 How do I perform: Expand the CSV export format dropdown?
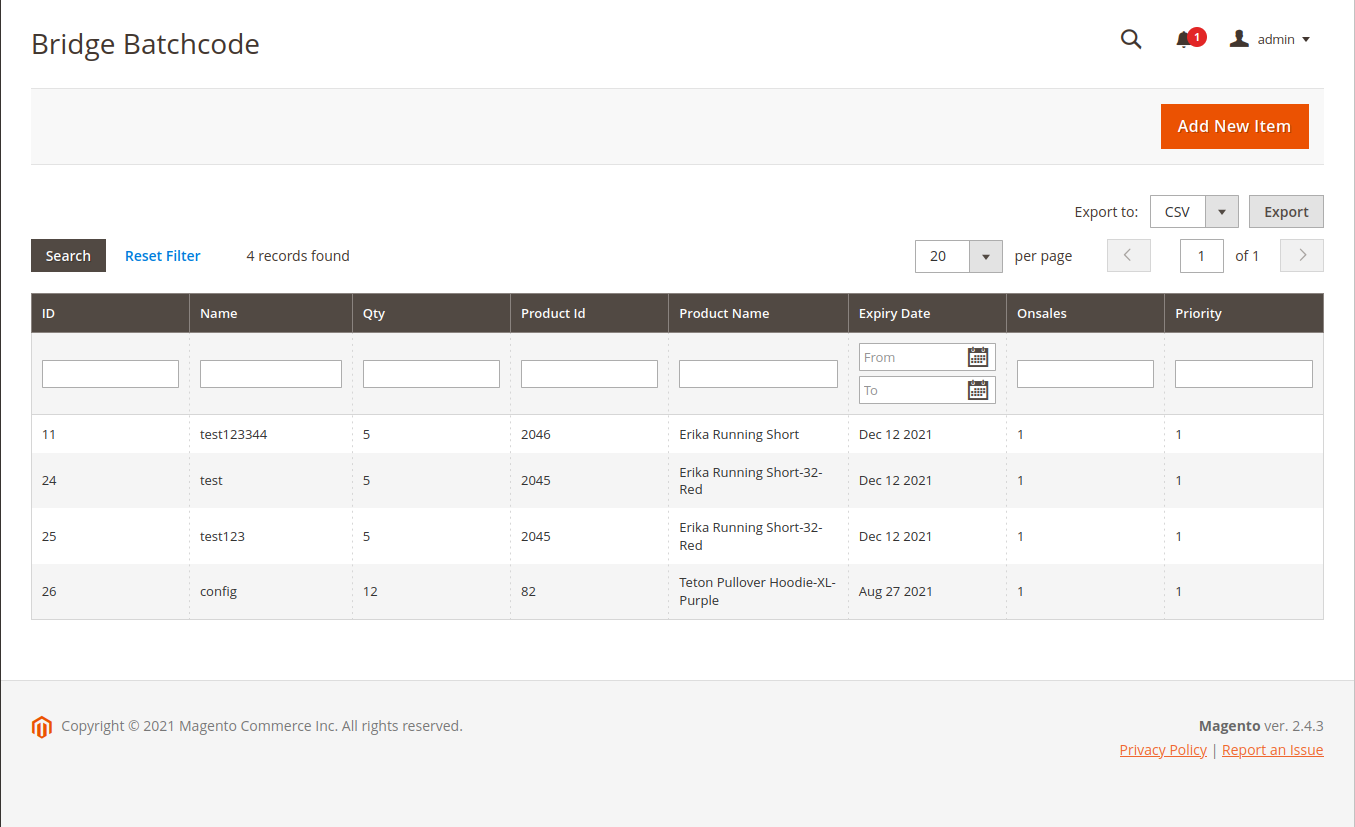[x=1221, y=212]
